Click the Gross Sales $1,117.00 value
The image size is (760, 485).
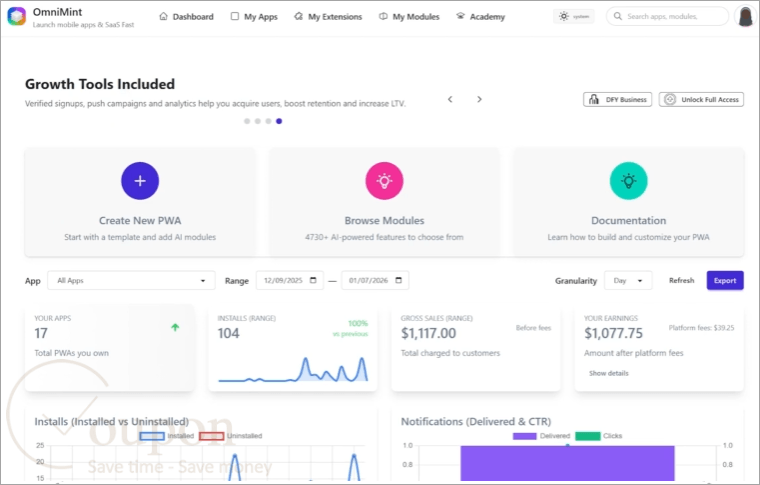[428, 333]
